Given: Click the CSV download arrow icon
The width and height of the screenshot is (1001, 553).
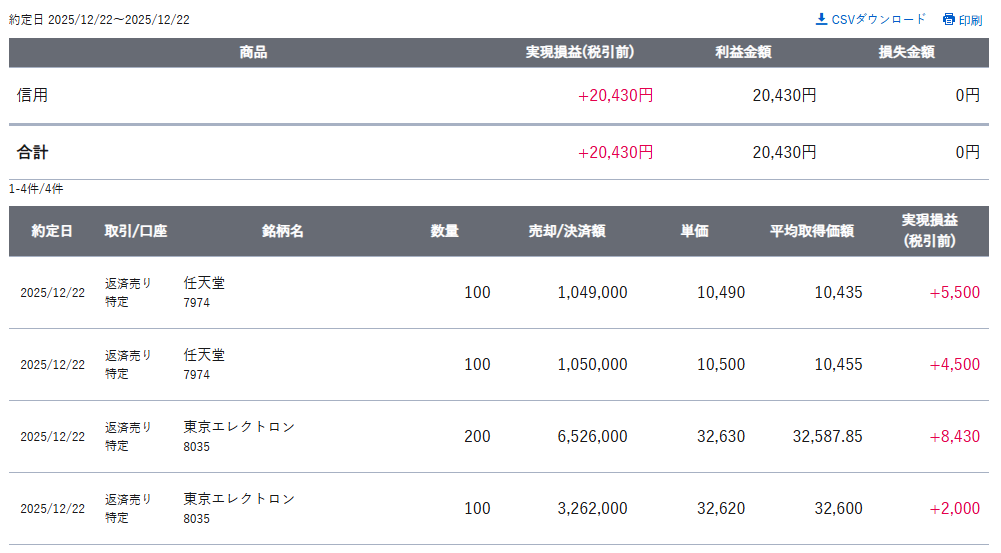Looking at the screenshot, I should pyautogui.click(x=822, y=19).
